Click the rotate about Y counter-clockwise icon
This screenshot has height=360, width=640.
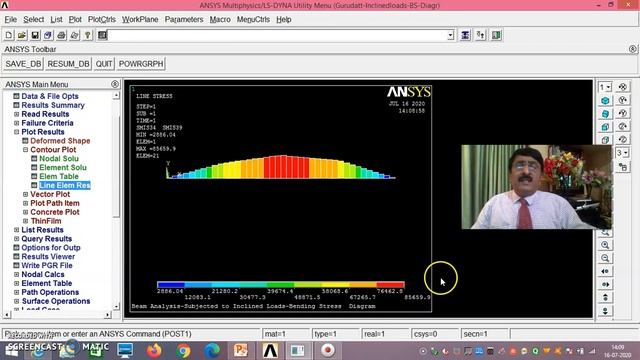click(623, 114)
